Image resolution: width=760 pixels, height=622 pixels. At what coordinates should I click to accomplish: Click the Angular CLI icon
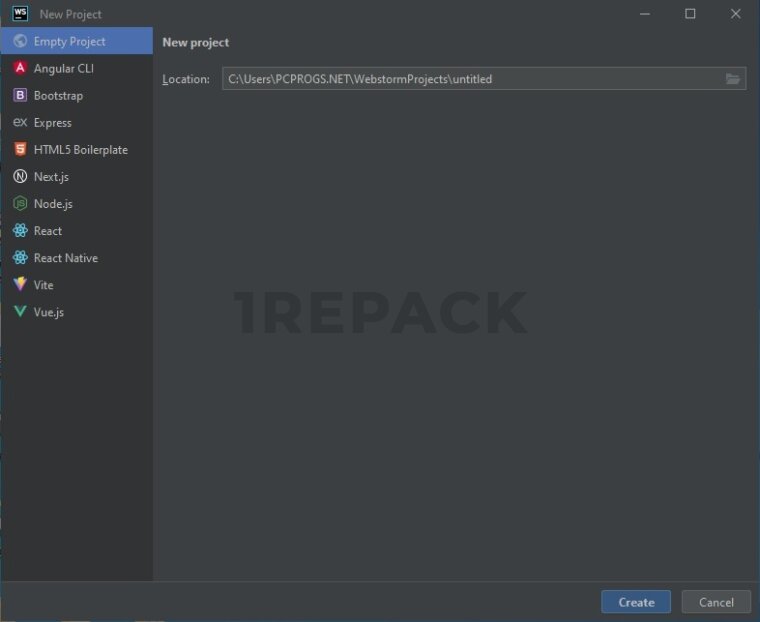coord(20,69)
